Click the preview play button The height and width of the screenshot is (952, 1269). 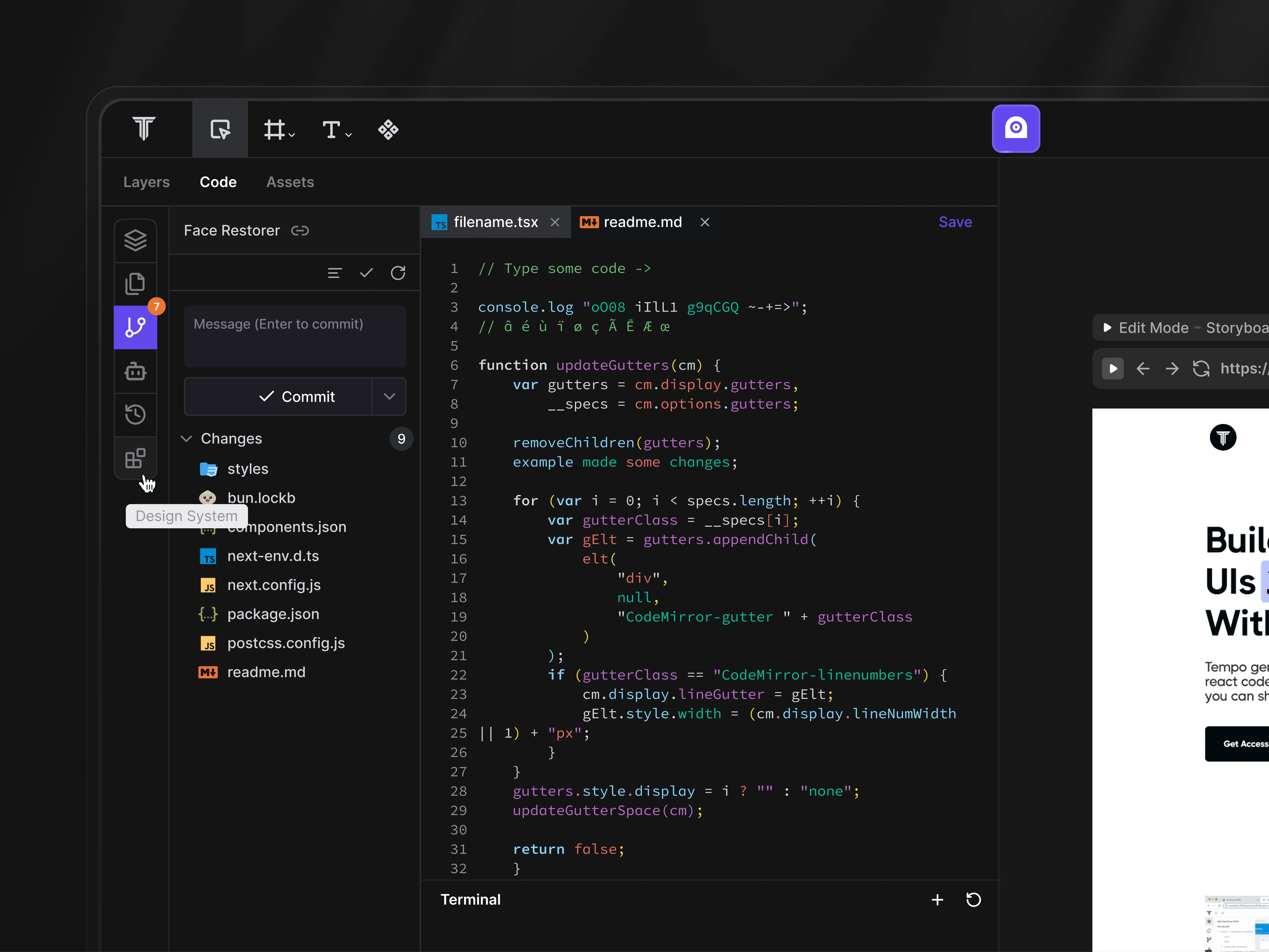tap(1113, 368)
